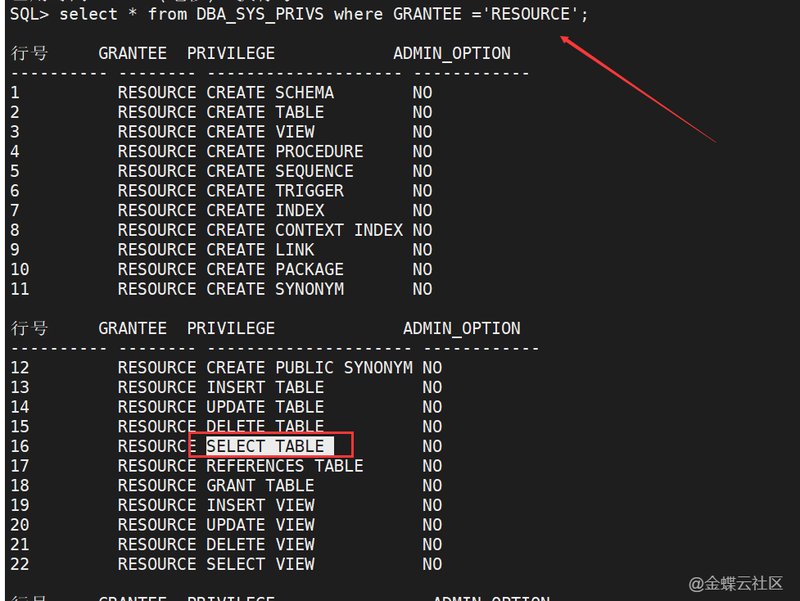Click the CREATE PUBLIC SYNONYM privilege
This screenshot has height=601, width=800.
(x=309, y=367)
